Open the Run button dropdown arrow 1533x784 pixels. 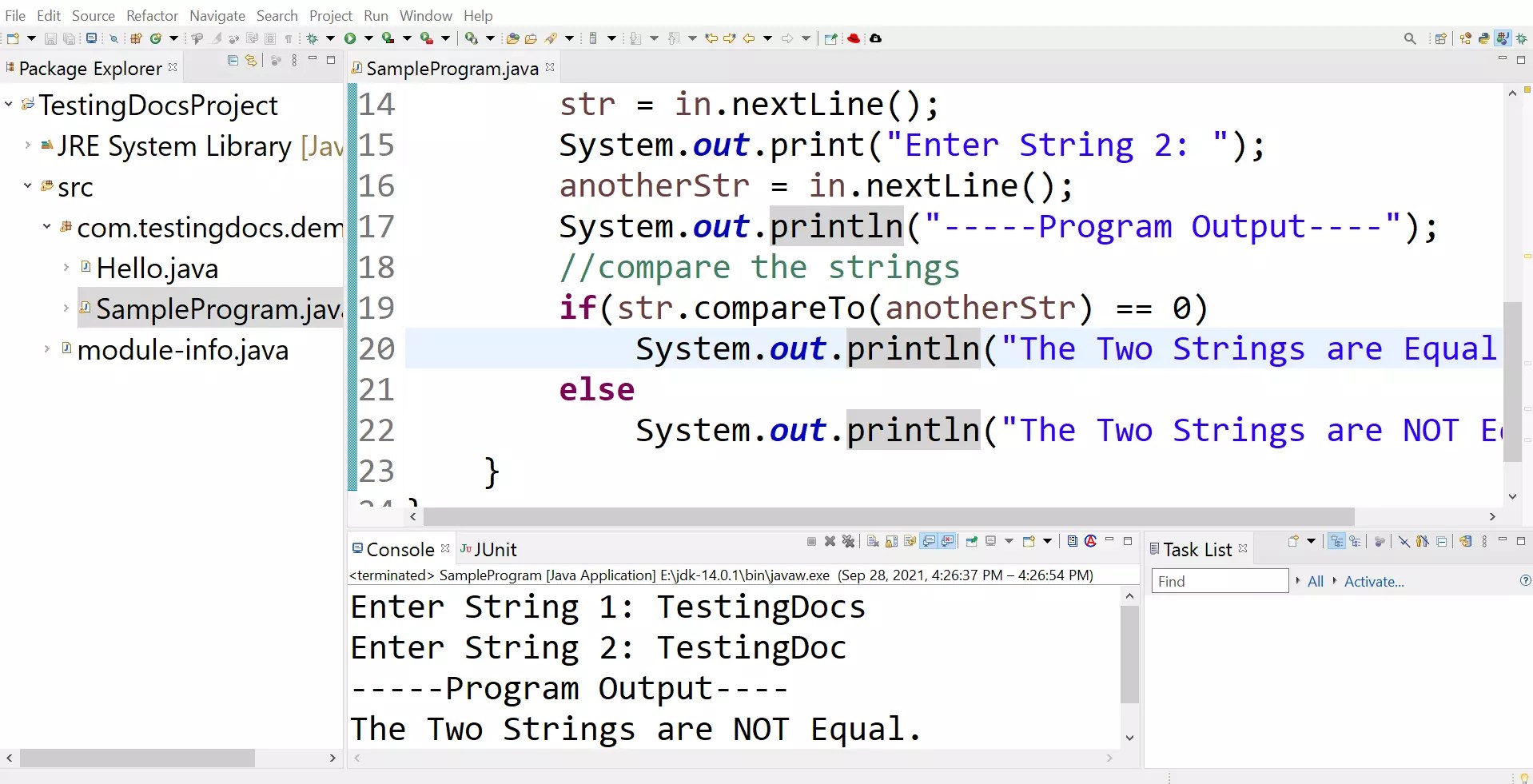point(367,38)
